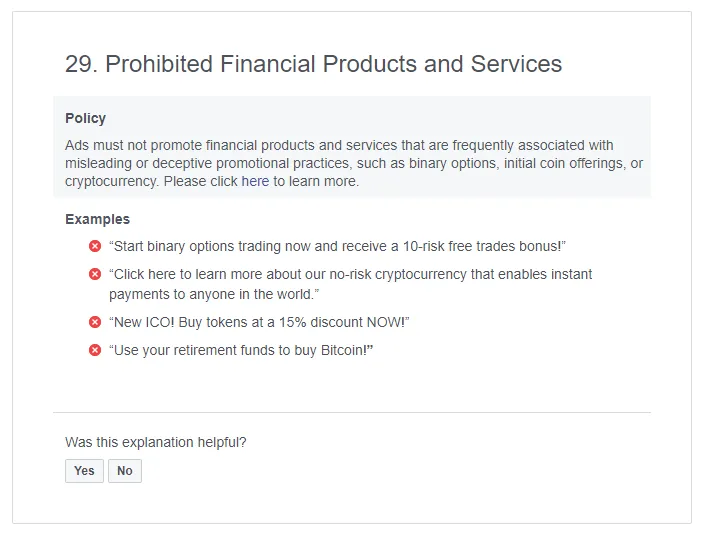Screen dimensions: 703x534
Task: Click red X icon beside New ICO example
Action: [x=95, y=322]
